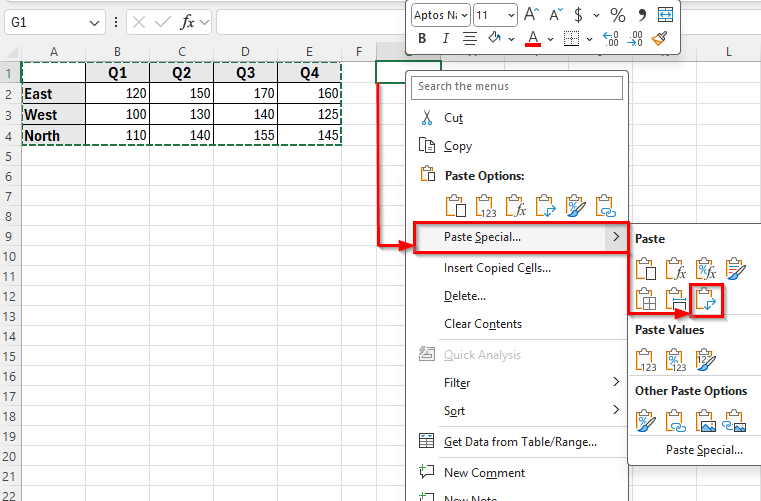Open accounting format dropdown arrow

[x=596, y=16]
